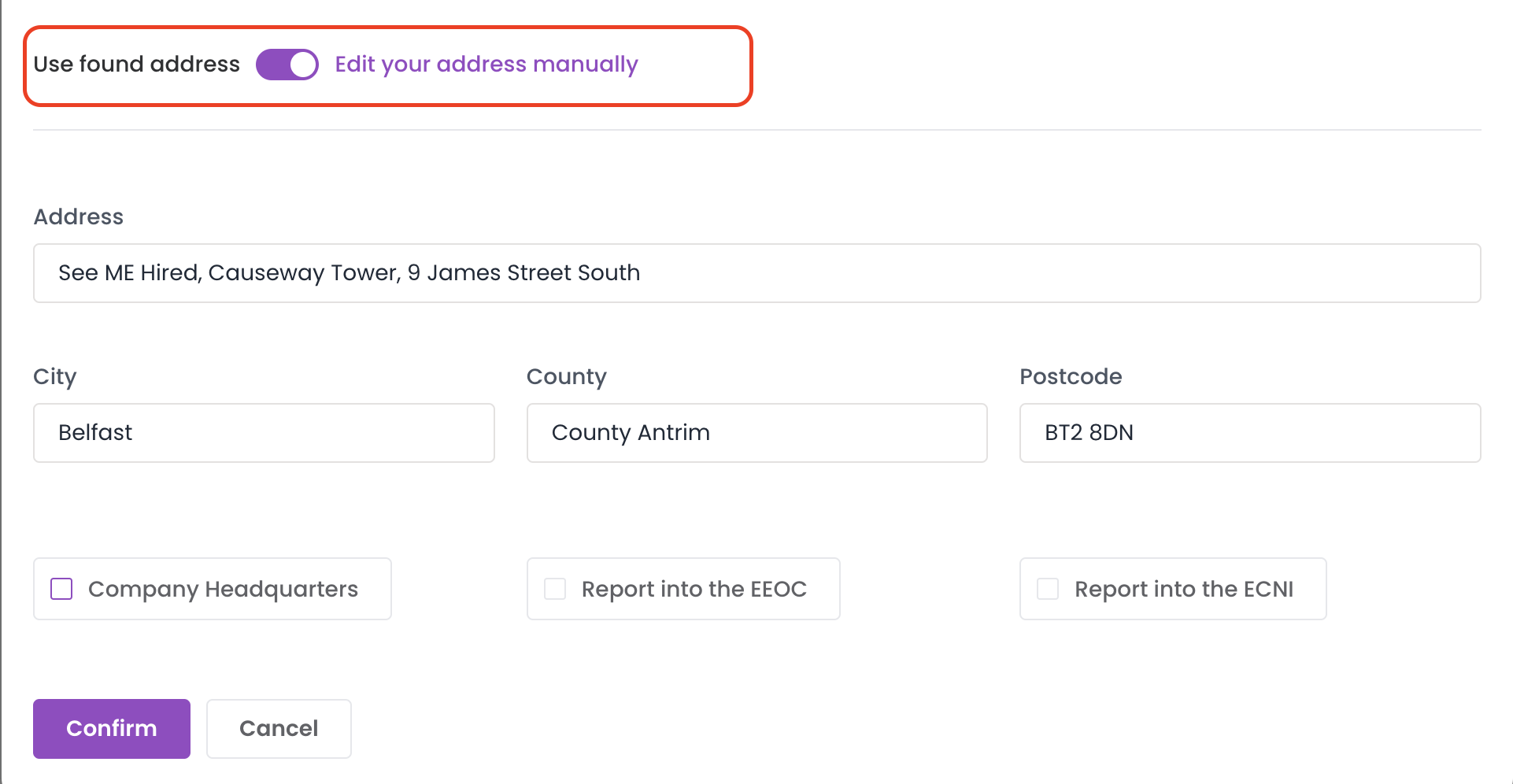The height and width of the screenshot is (784, 1513).
Task: Click into the City field showing Belfast
Action: (x=264, y=433)
